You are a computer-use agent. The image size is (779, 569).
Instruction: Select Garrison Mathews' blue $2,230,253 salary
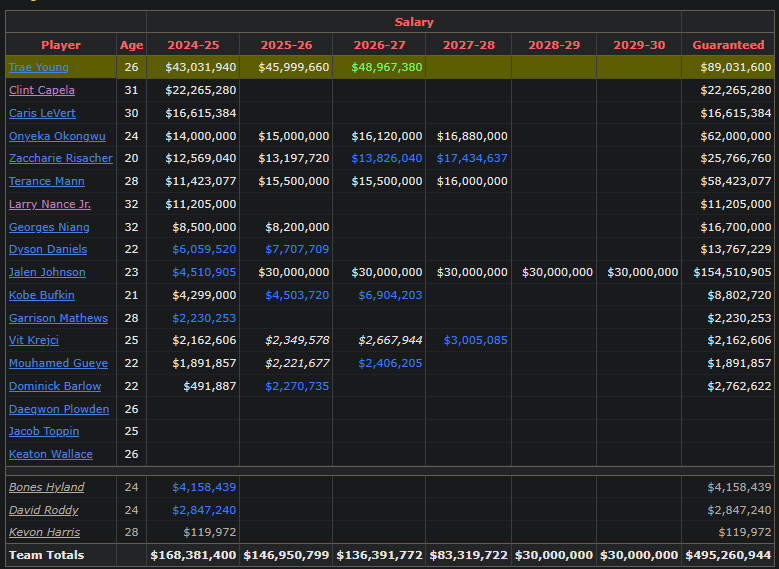204,318
